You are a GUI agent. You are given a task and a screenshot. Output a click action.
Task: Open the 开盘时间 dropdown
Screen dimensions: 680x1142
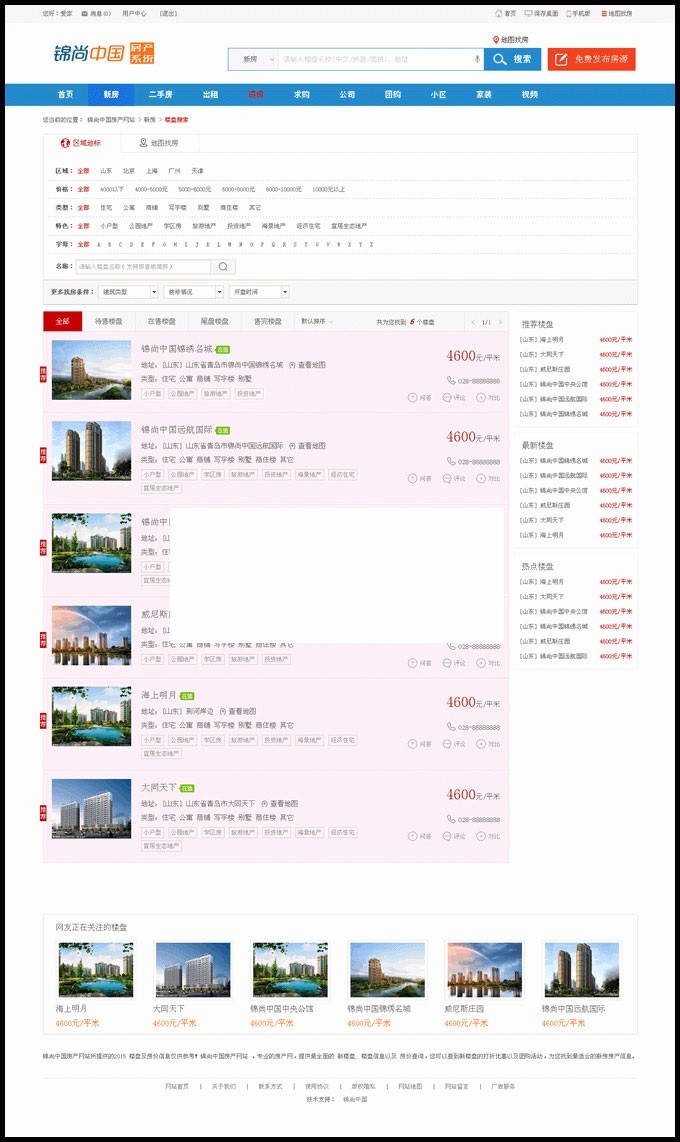click(x=259, y=292)
